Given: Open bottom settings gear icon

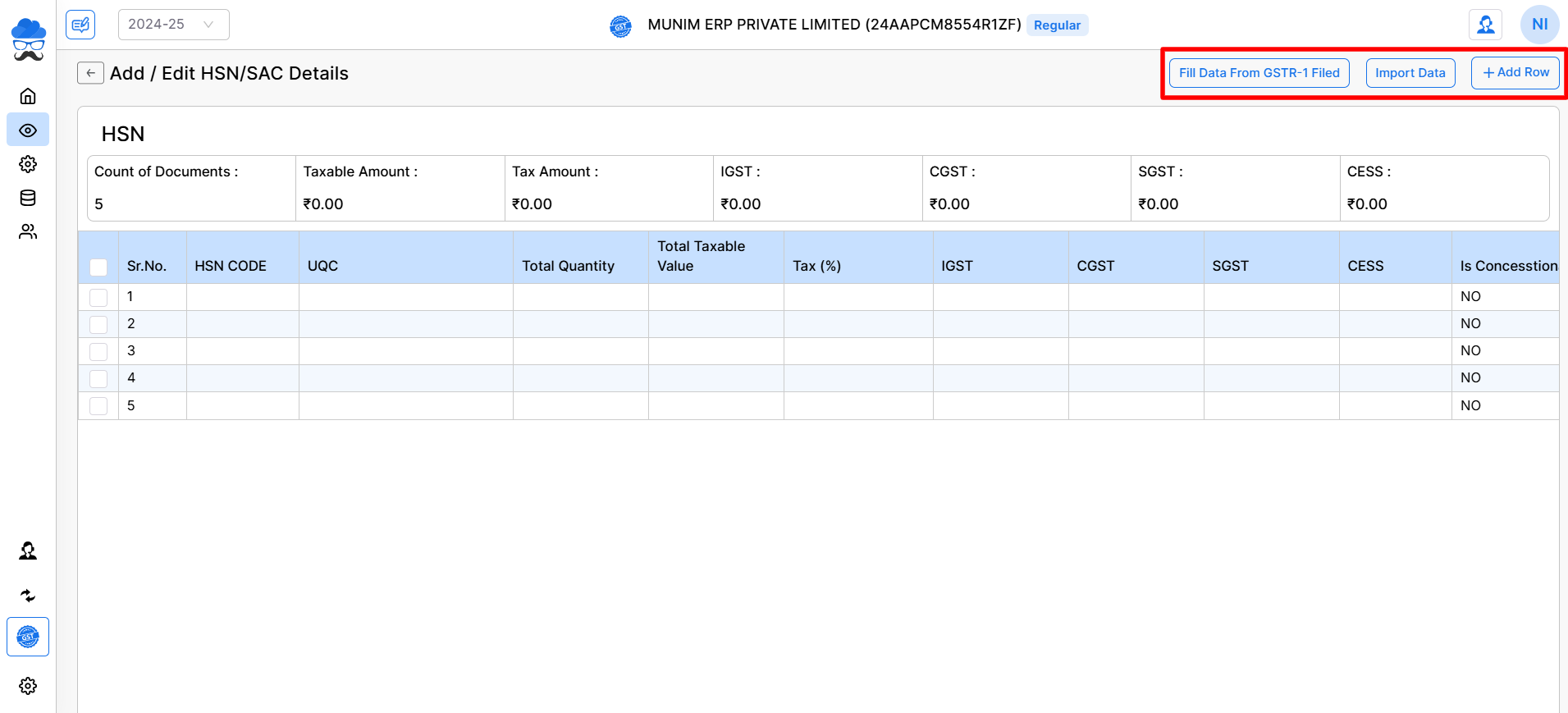Looking at the screenshot, I should [28, 686].
